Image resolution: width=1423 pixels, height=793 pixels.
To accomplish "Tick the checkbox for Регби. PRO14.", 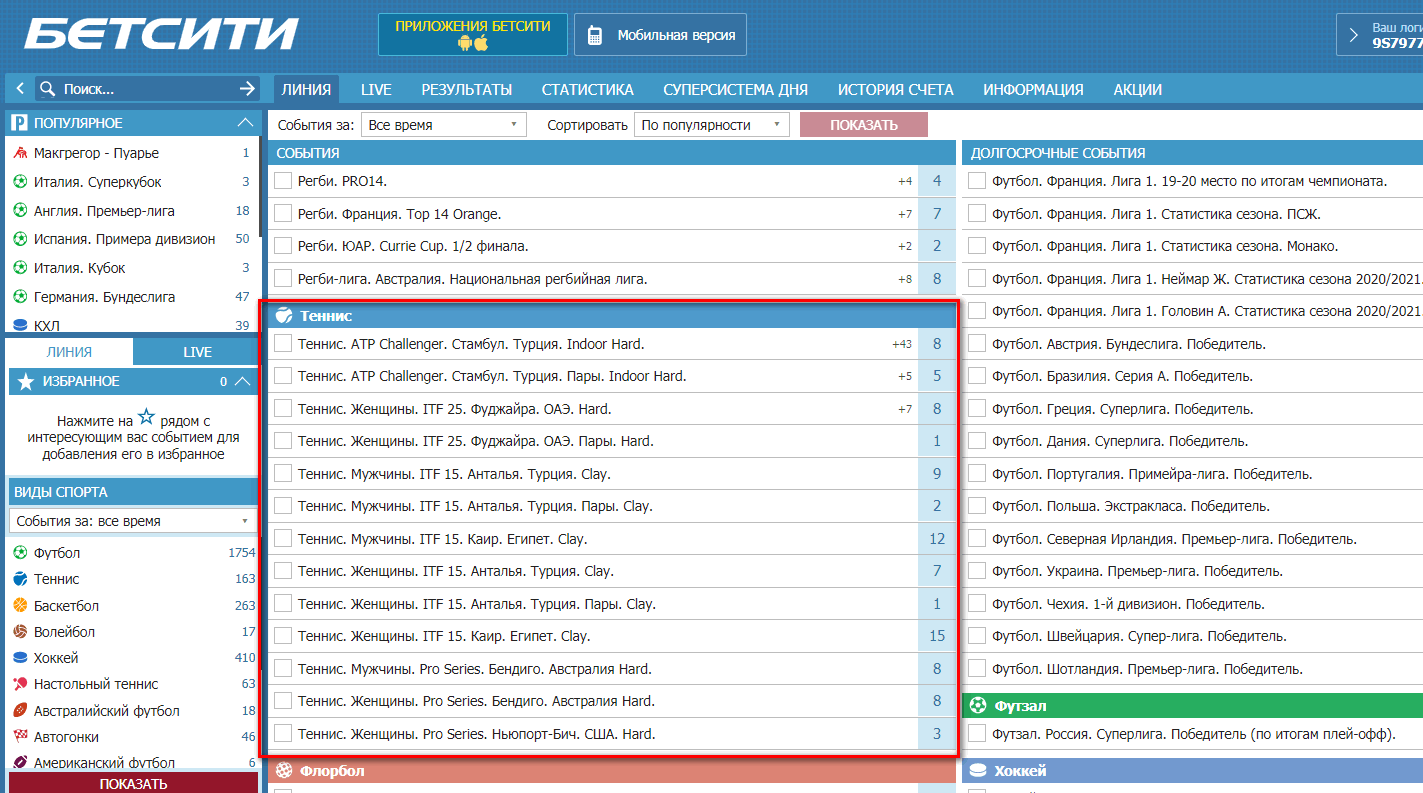I will coord(283,181).
